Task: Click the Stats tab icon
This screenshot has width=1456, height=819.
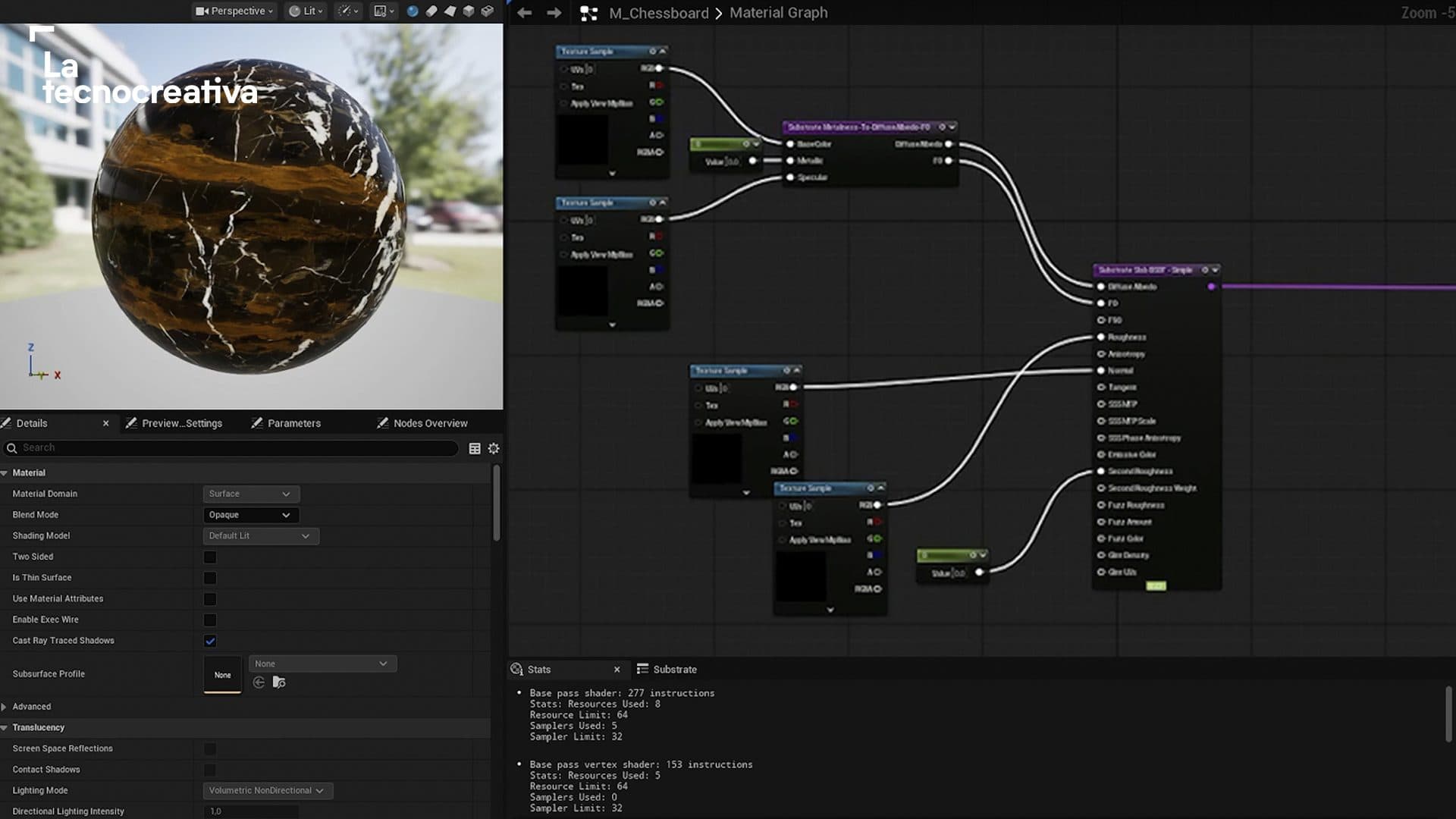Action: (x=516, y=669)
